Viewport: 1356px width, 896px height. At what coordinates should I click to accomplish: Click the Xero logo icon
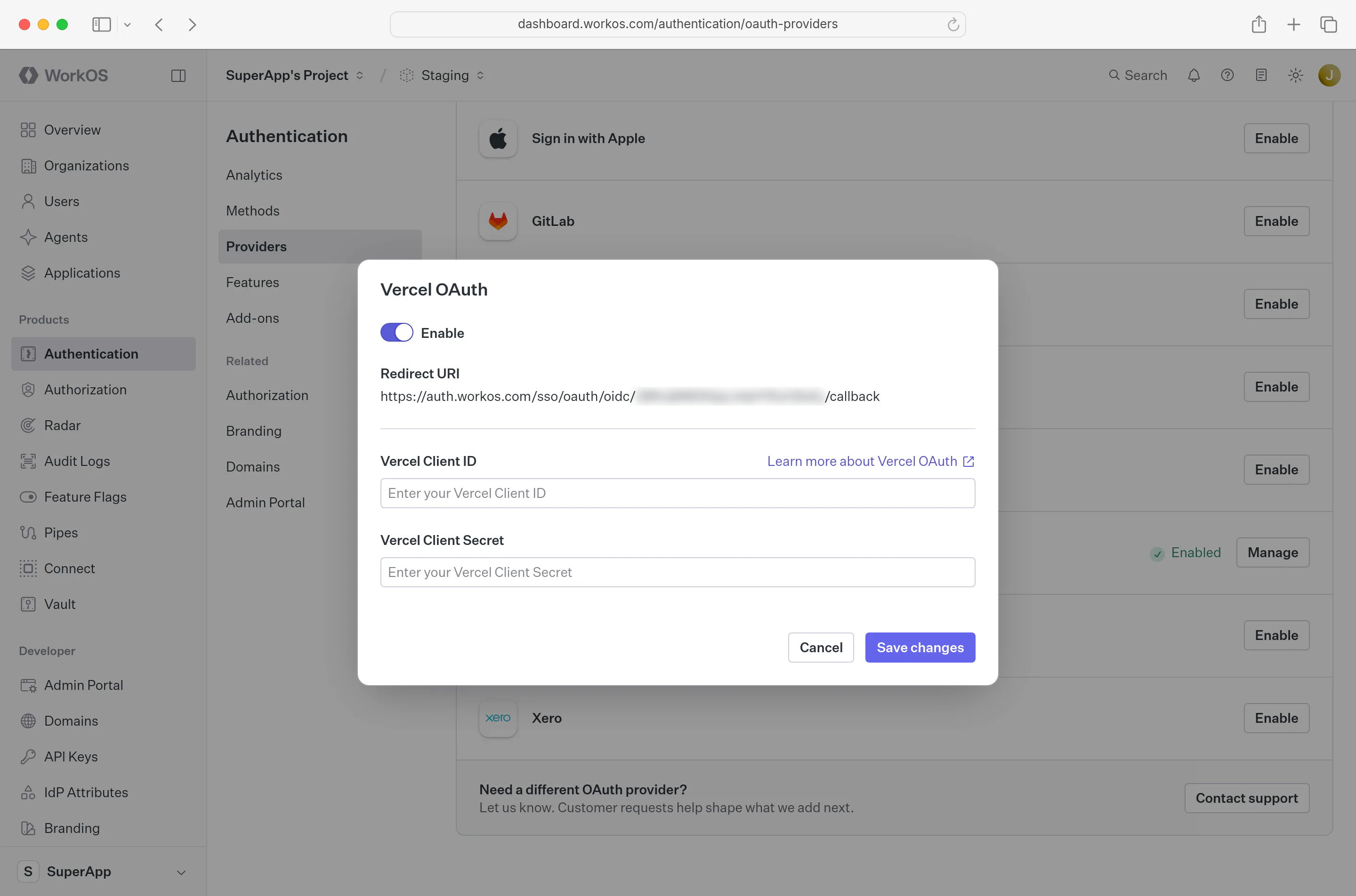pyautogui.click(x=498, y=718)
